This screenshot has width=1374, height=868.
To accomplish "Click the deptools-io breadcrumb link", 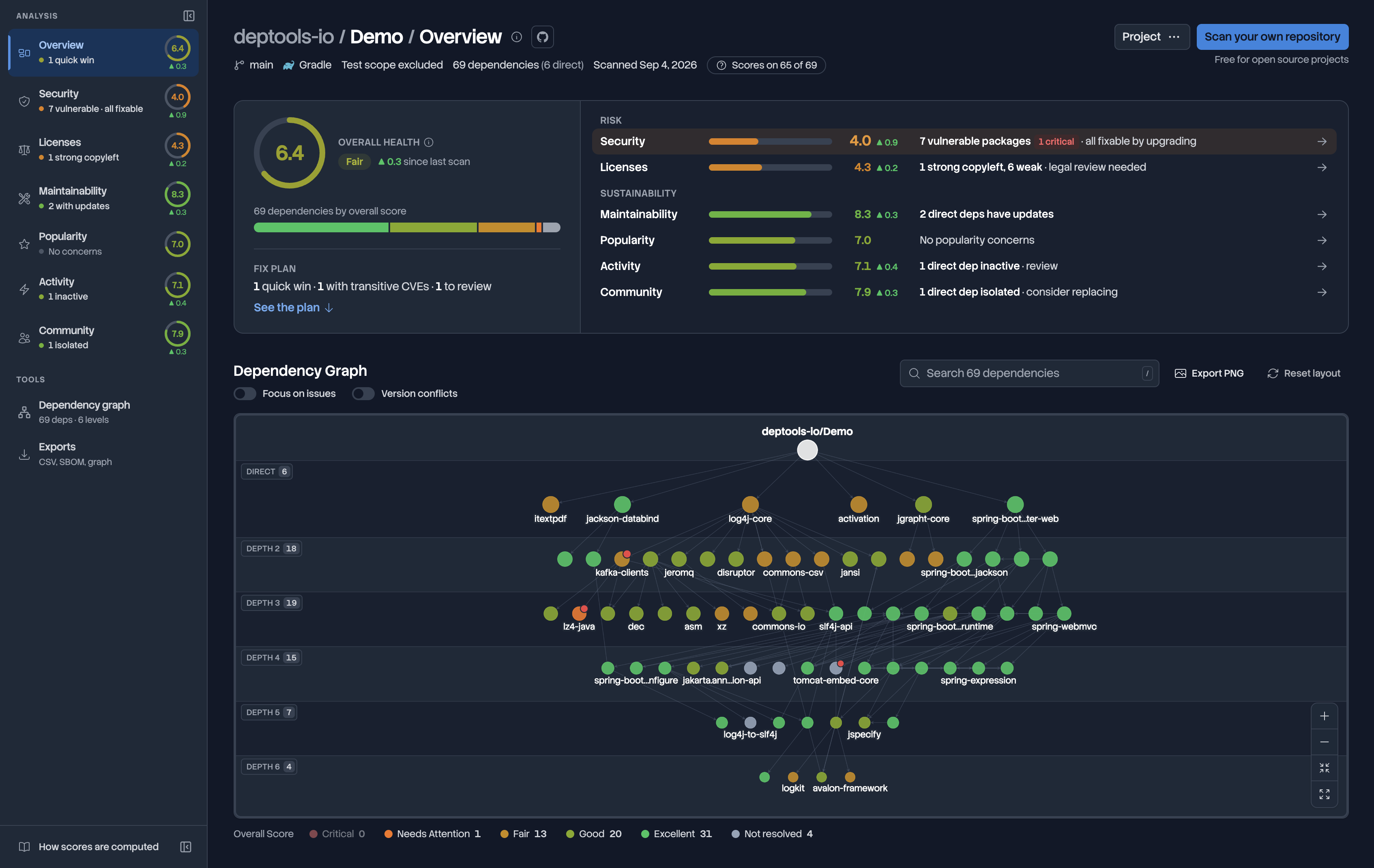I will click(x=283, y=37).
